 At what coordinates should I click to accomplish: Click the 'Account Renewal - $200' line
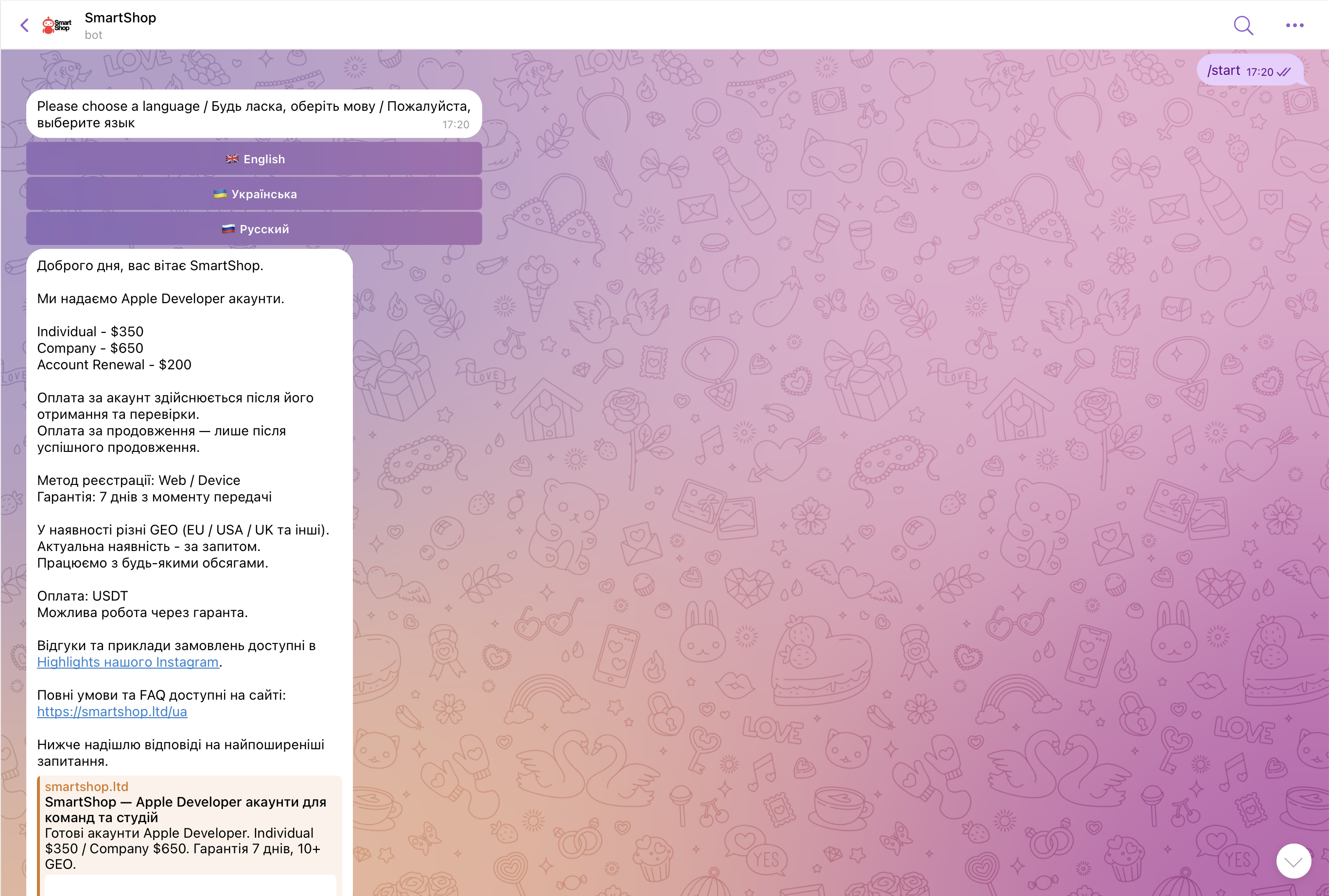click(x=114, y=364)
